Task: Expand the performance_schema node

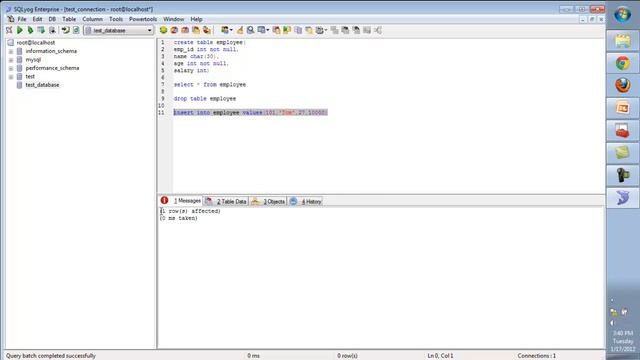Action: [x=11, y=68]
